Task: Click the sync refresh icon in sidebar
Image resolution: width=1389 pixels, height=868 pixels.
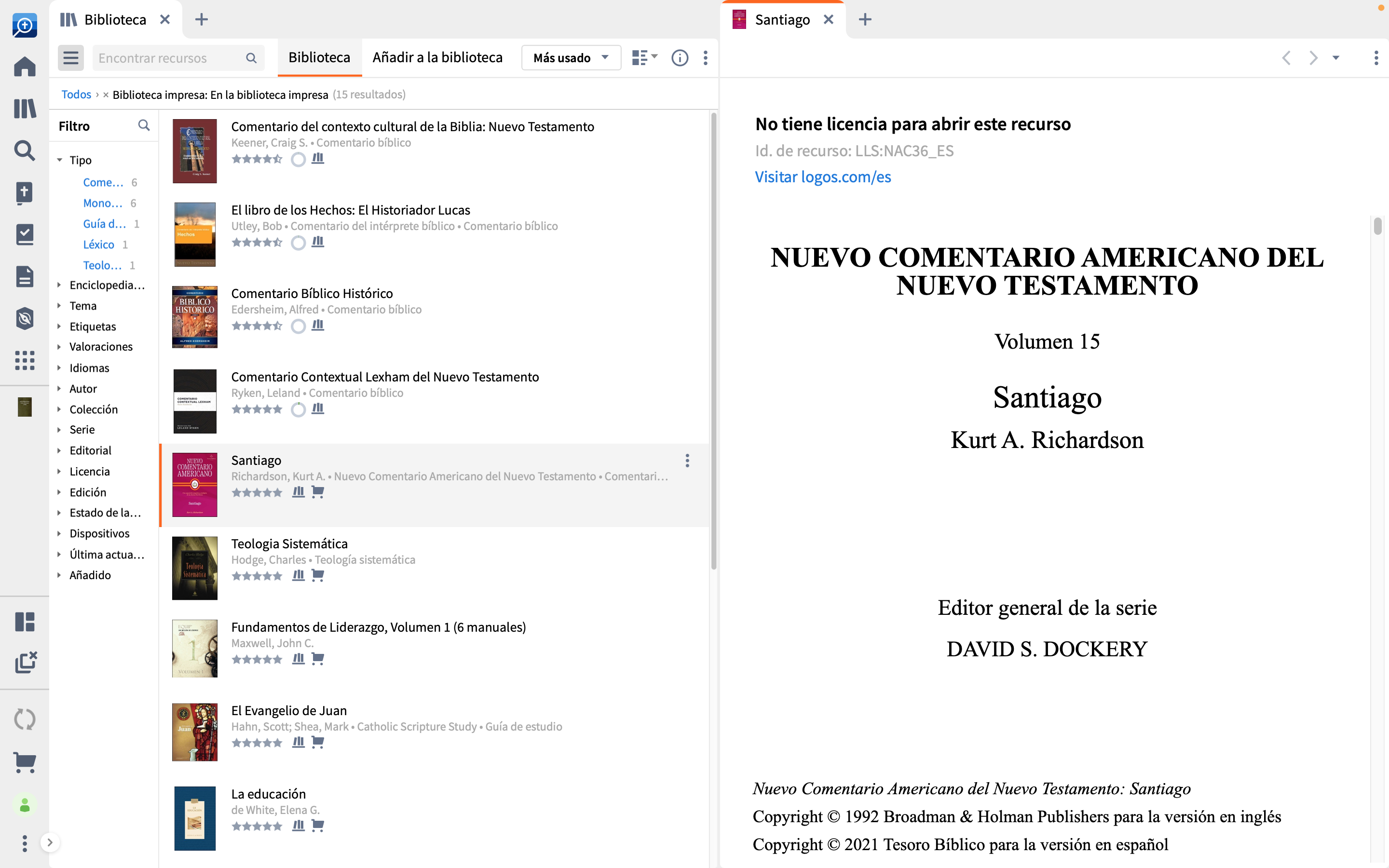Action: click(x=25, y=719)
